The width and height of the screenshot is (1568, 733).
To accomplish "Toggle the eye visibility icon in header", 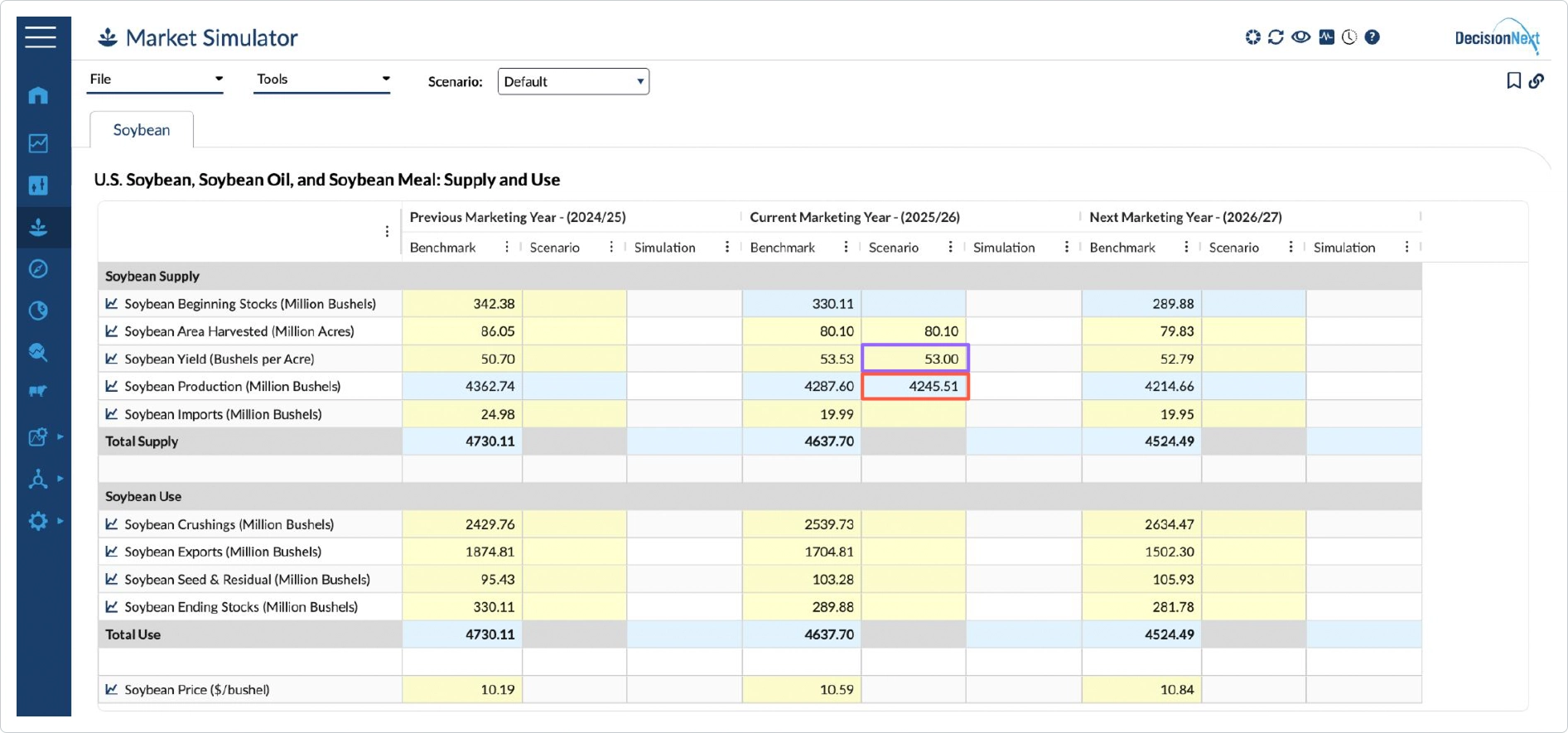I will [1300, 37].
